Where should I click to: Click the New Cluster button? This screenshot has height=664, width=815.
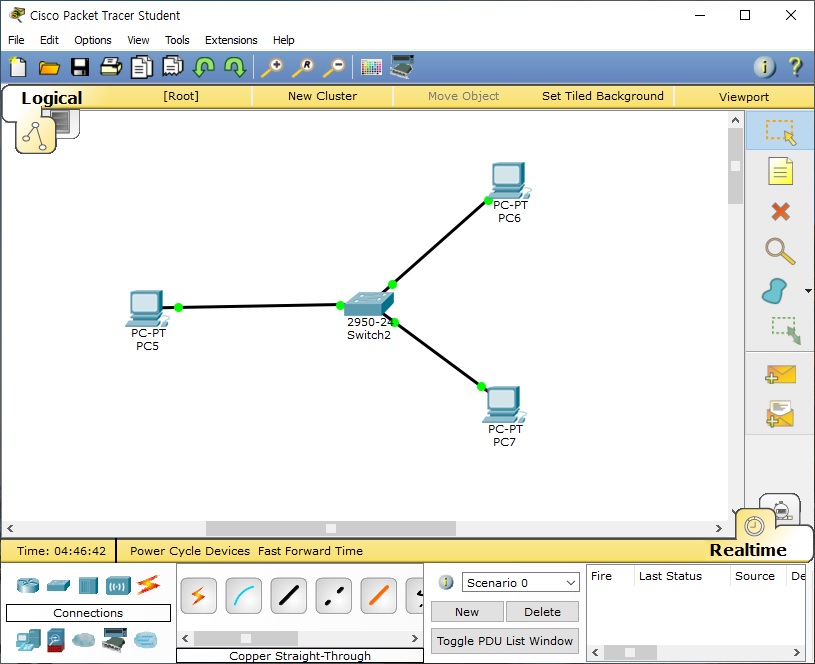[x=322, y=96]
